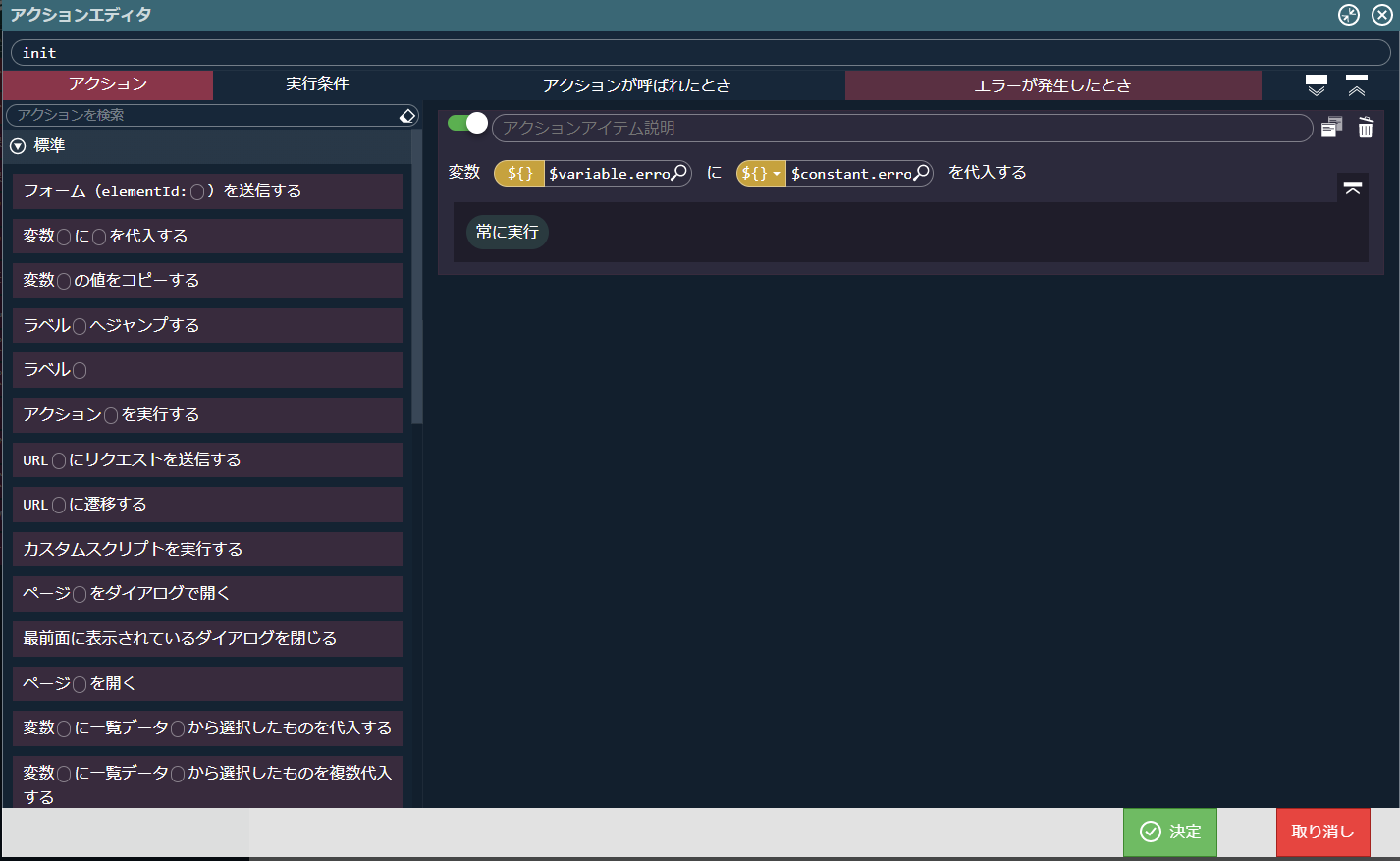Image resolution: width=1400 pixels, height=861 pixels.
Task: Toggle the action item enabled switch off
Action: click(x=467, y=123)
